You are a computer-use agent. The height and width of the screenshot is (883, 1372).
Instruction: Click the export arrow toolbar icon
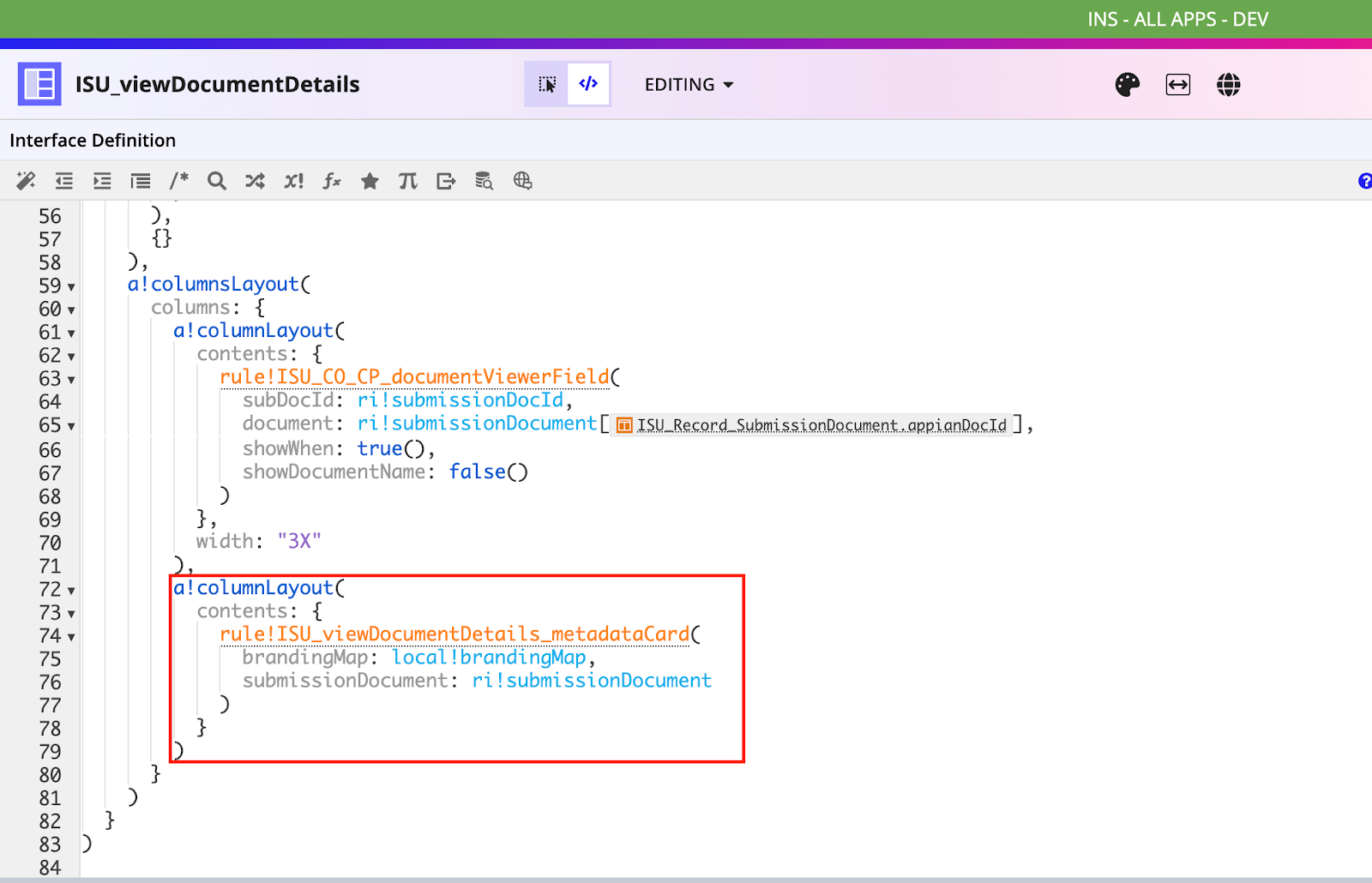click(x=446, y=181)
